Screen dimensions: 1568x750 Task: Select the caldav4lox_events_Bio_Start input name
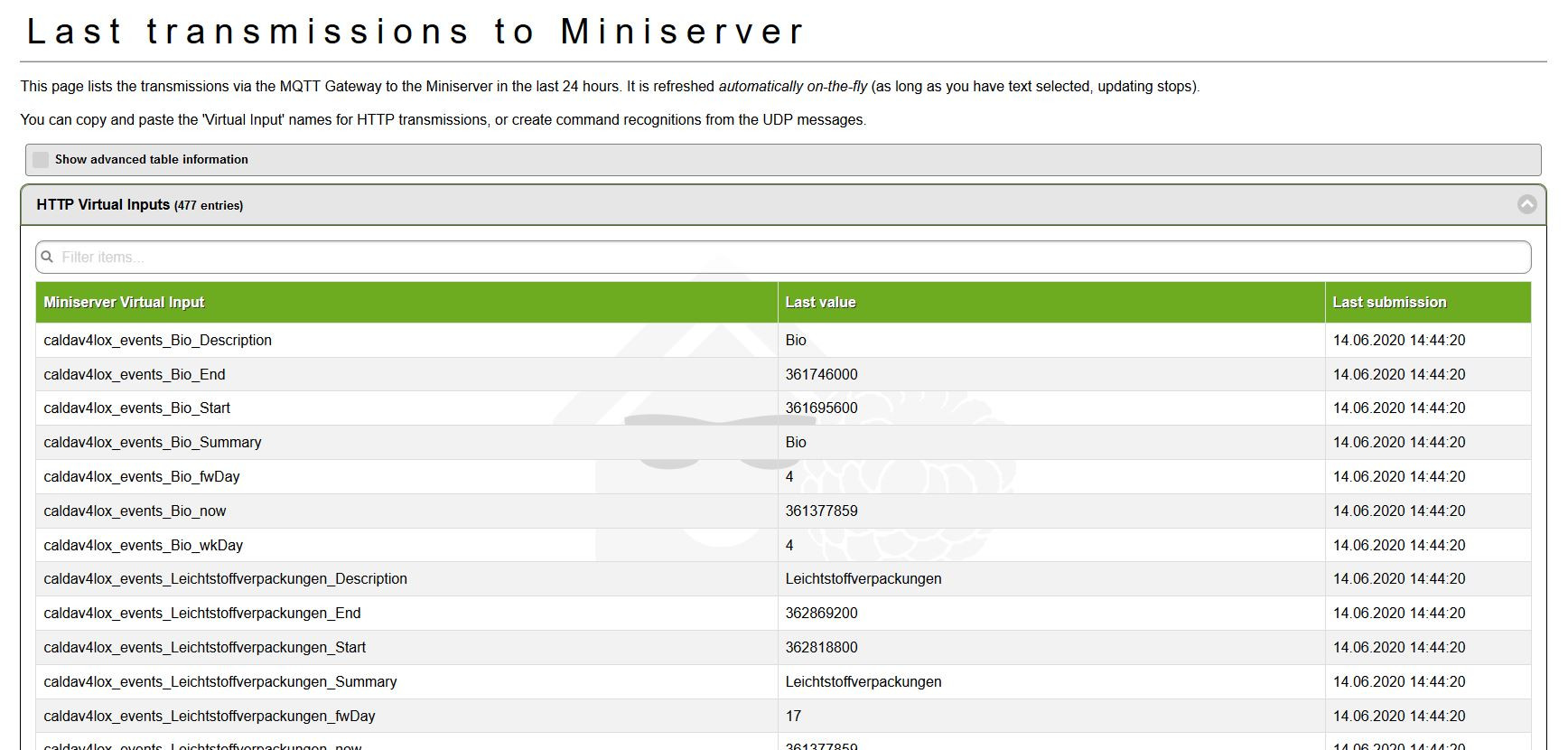(136, 408)
